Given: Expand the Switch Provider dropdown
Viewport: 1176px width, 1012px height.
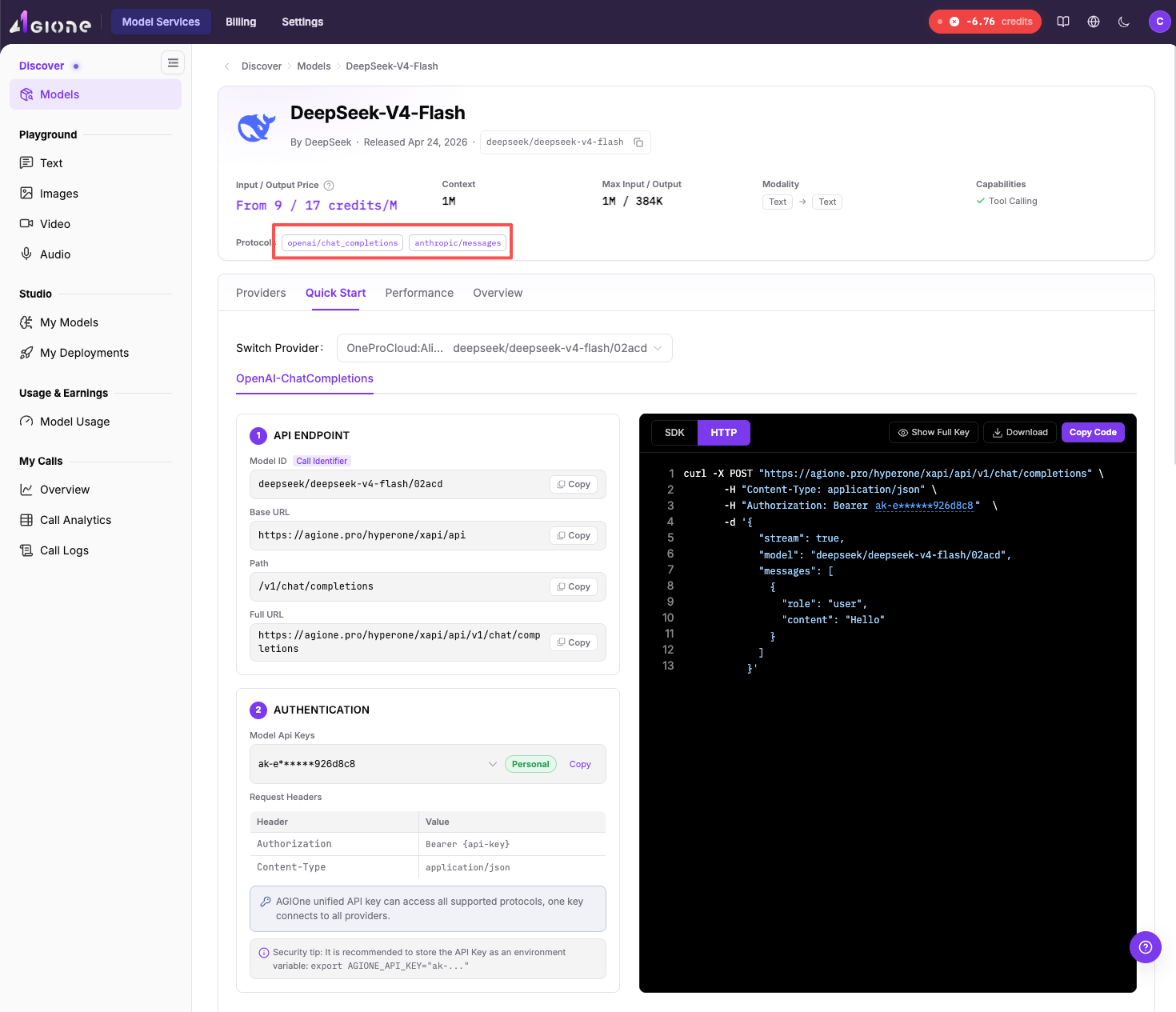Looking at the screenshot, I should 505,348.
